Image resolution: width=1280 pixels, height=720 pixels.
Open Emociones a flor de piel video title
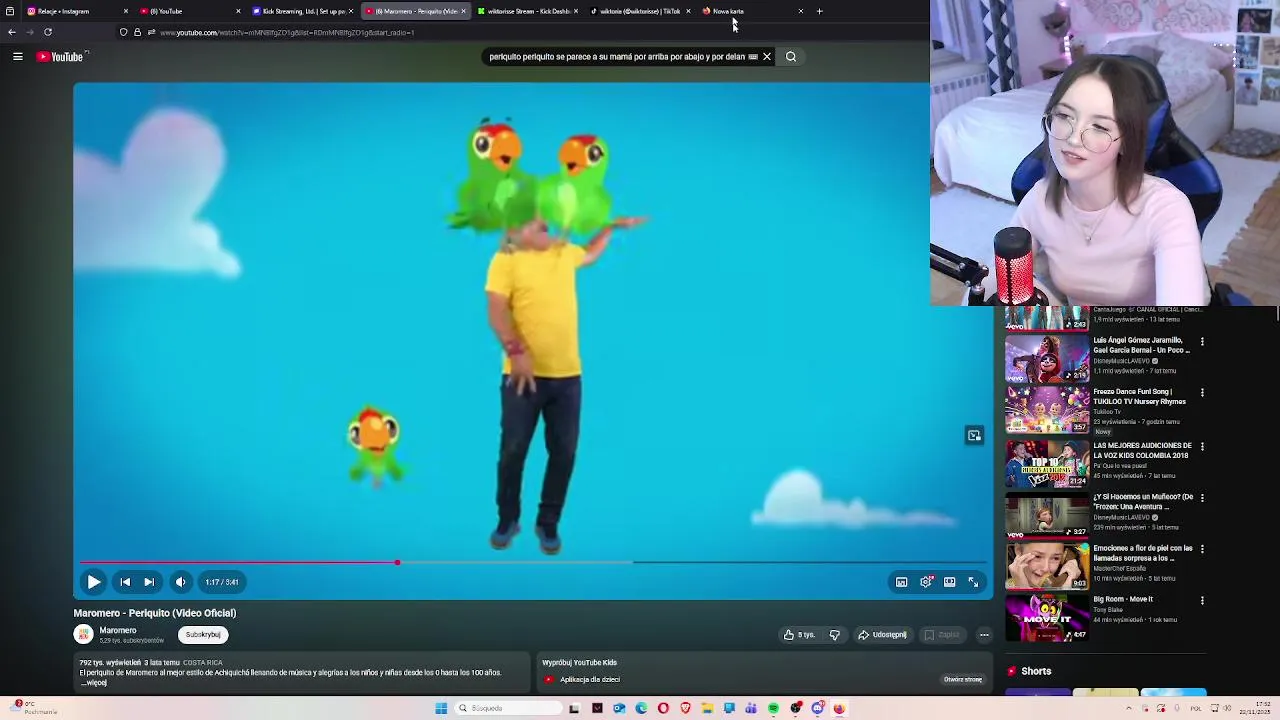click(x=1143, y=553)
